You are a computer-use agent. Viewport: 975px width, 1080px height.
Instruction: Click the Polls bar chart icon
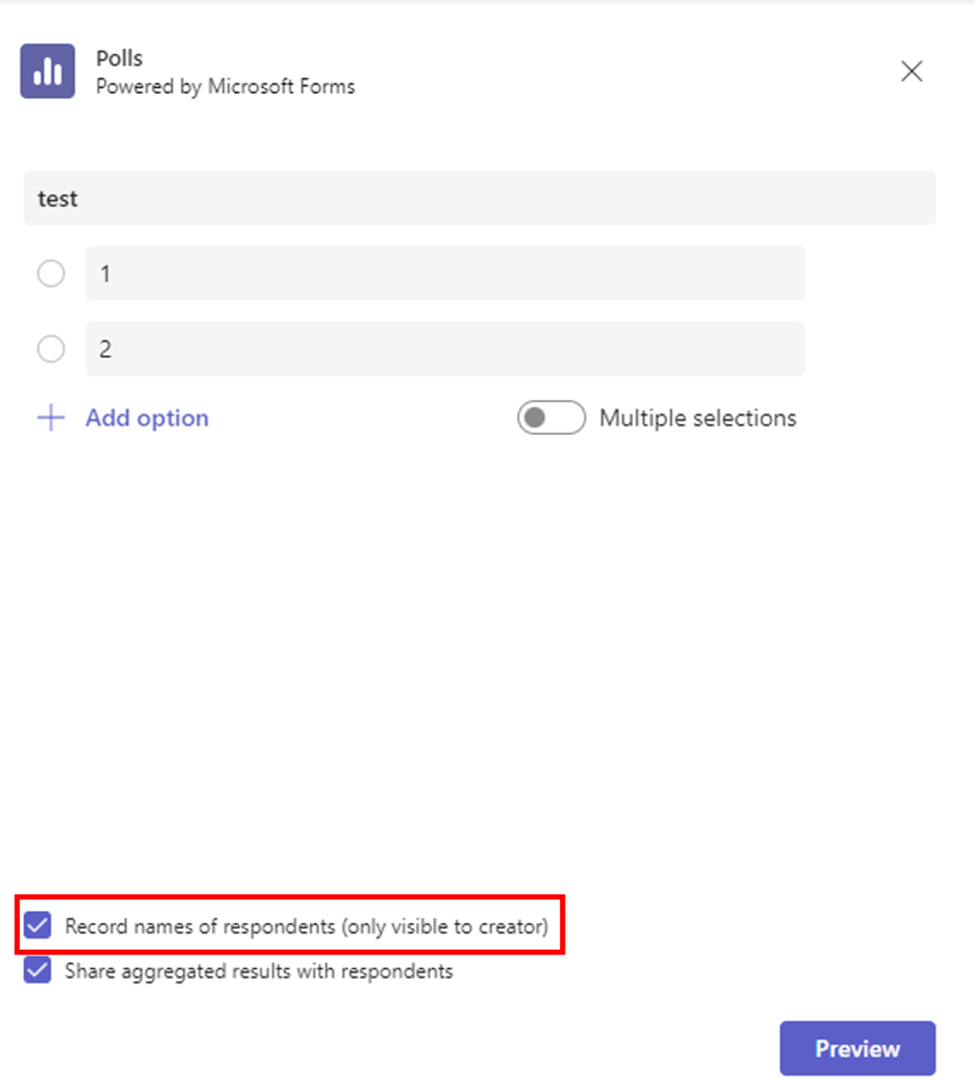(x=47, y=70)
